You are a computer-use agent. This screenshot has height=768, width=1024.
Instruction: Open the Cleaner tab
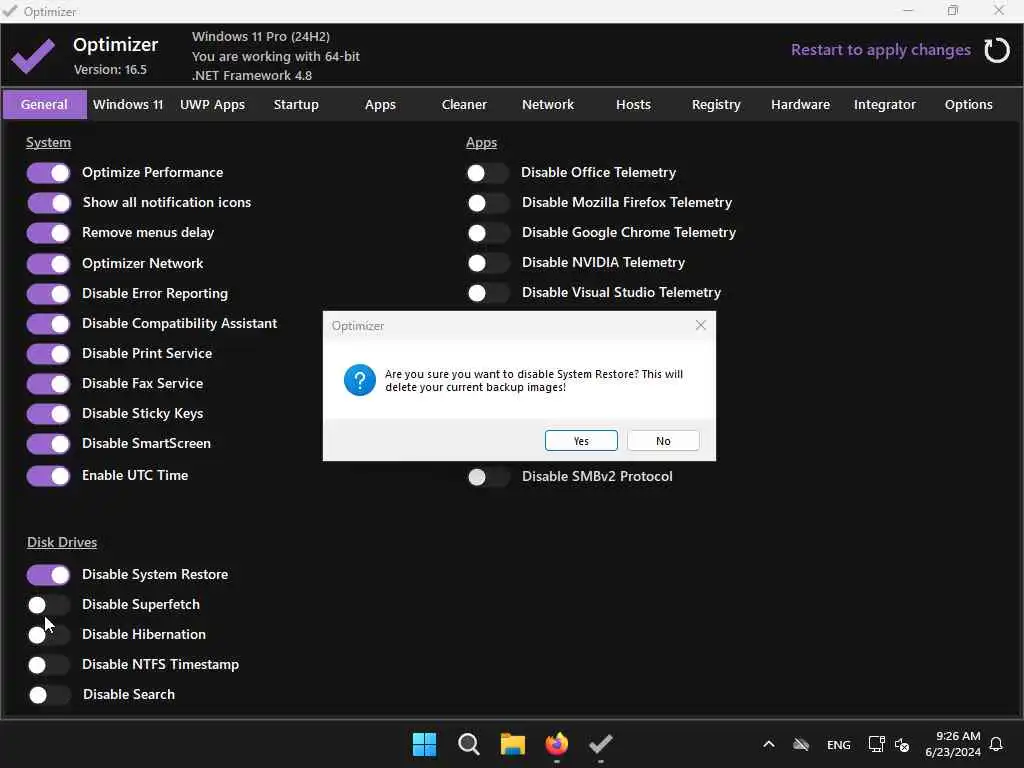click(464, 104)
